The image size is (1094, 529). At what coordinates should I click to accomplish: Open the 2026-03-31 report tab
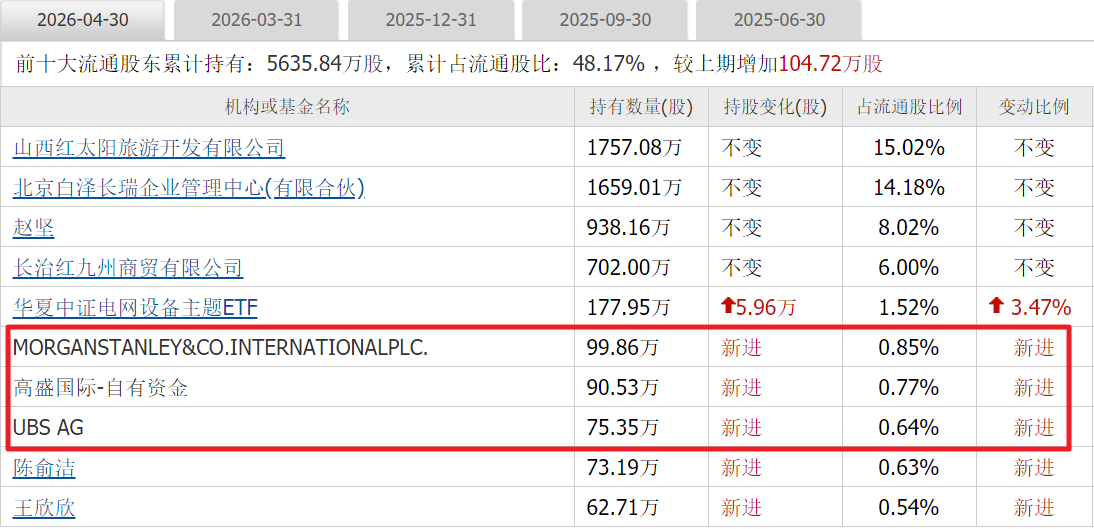pos(257,20)
